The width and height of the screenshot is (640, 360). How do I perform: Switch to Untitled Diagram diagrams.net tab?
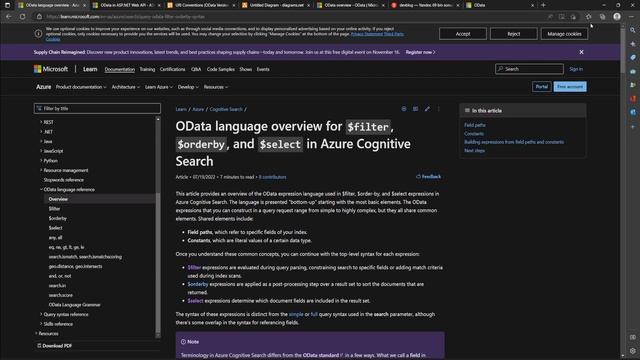(276, 5)
